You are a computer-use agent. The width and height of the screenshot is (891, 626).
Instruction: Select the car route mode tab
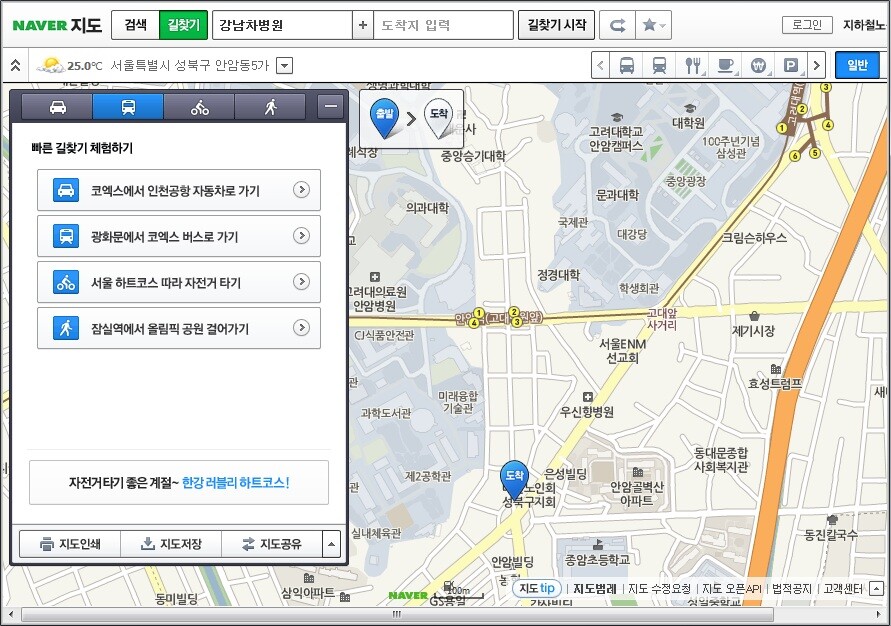(x=57, y=107)
